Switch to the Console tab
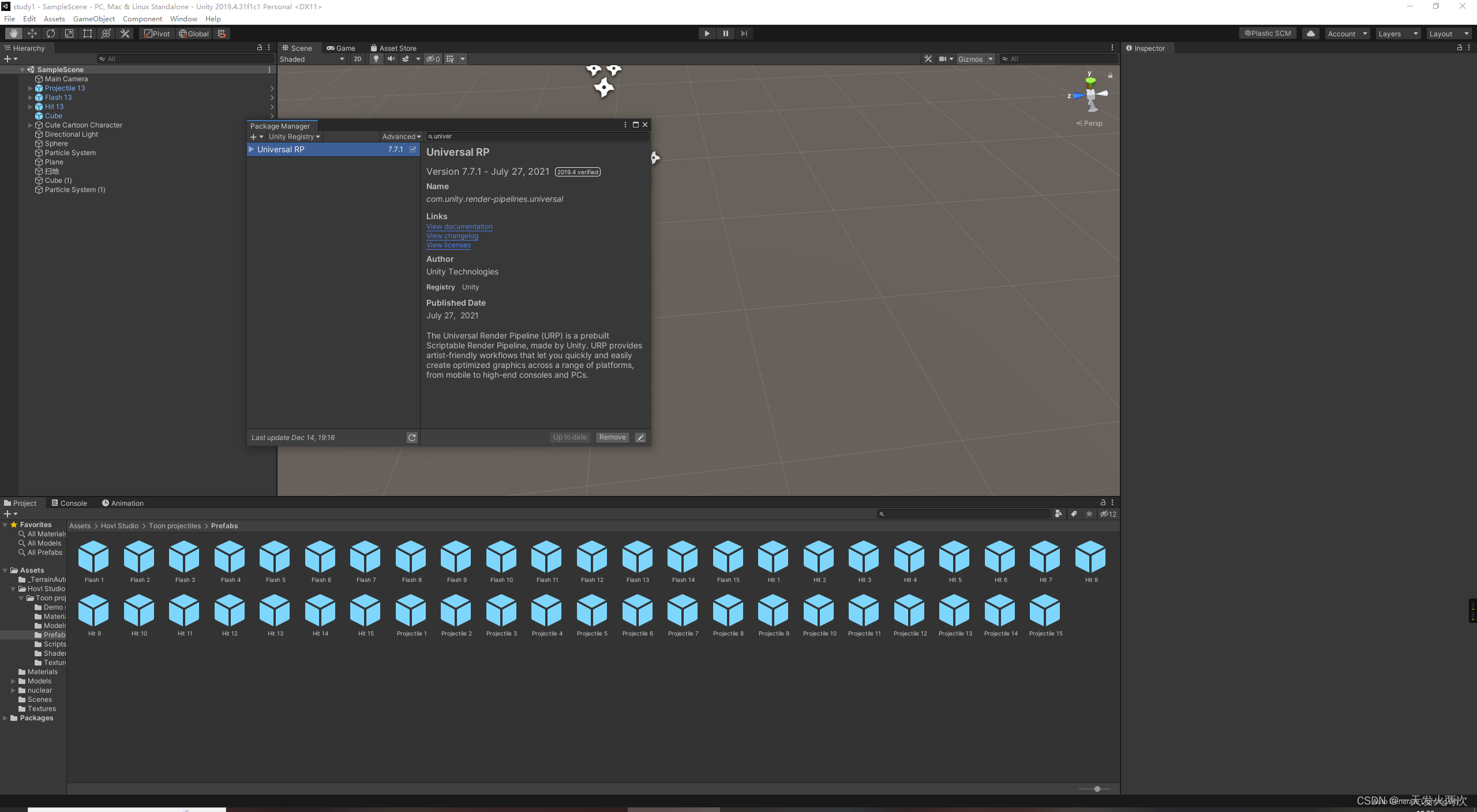Image resolution: width=1477 pixels, height=812 pixels. coord(69,503)
